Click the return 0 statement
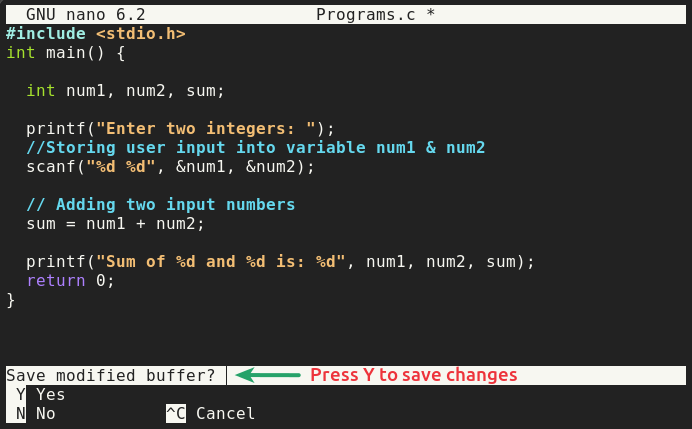Screen dimensions: 692x429 point(71,281)
